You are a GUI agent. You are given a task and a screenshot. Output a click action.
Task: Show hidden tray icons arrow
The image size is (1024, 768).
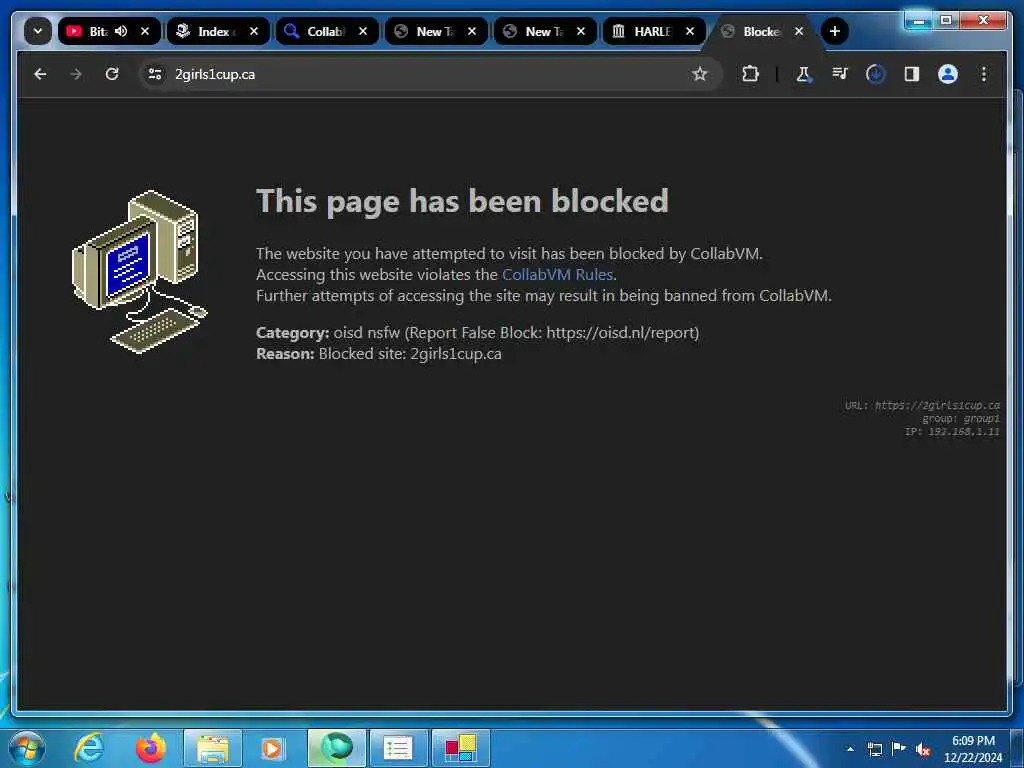pos(850,749)
